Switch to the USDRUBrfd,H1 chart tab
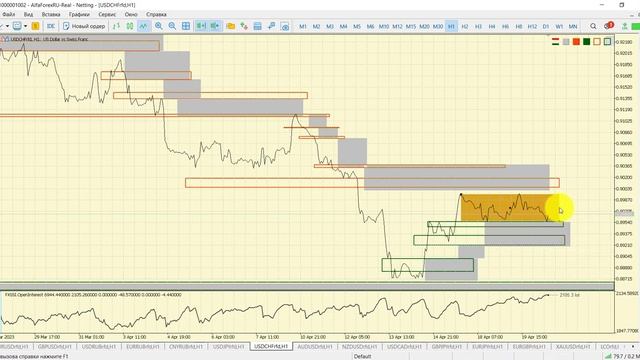 [x=99, y=347]
